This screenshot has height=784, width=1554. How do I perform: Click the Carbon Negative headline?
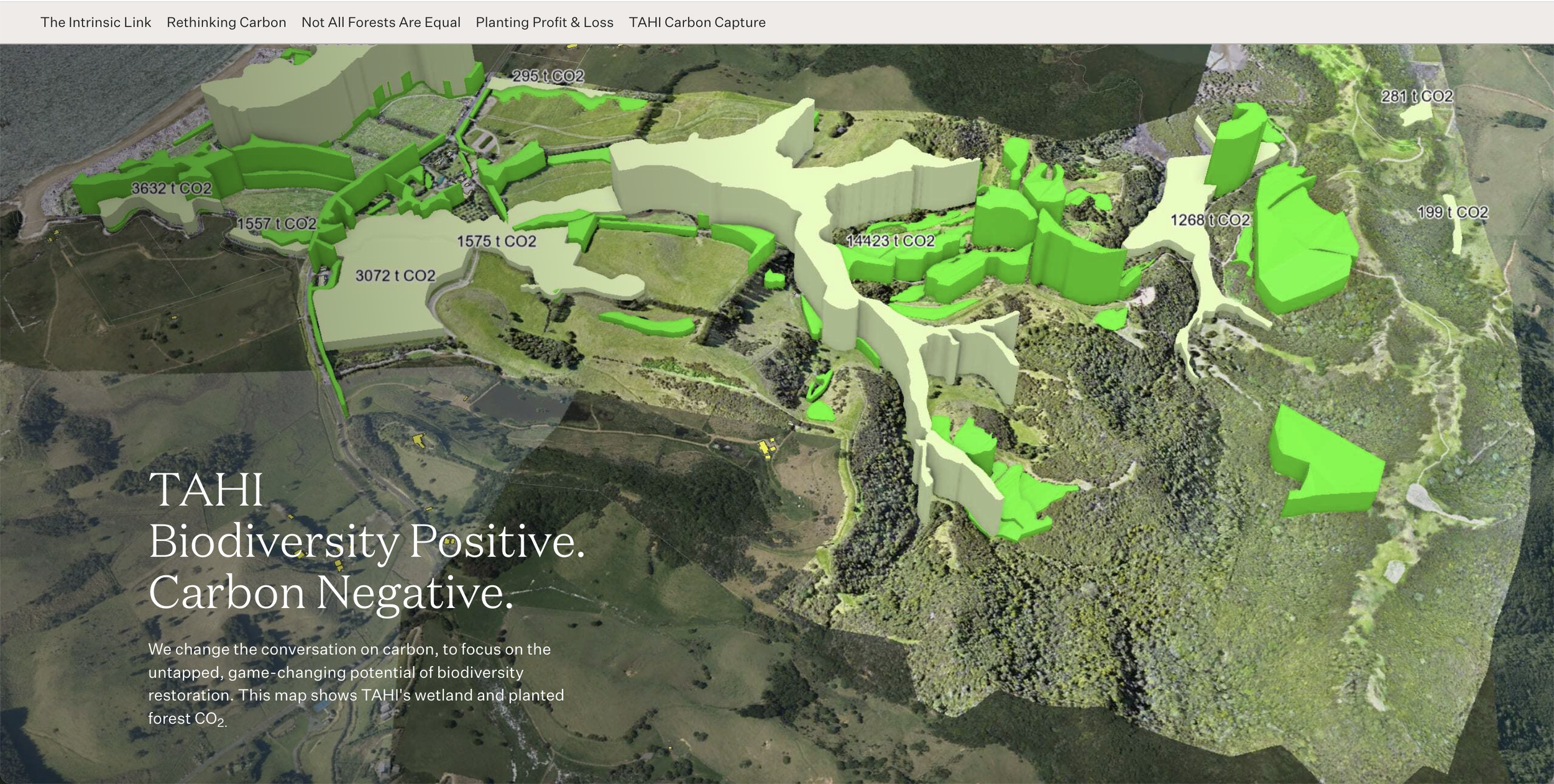pos(331,593)
